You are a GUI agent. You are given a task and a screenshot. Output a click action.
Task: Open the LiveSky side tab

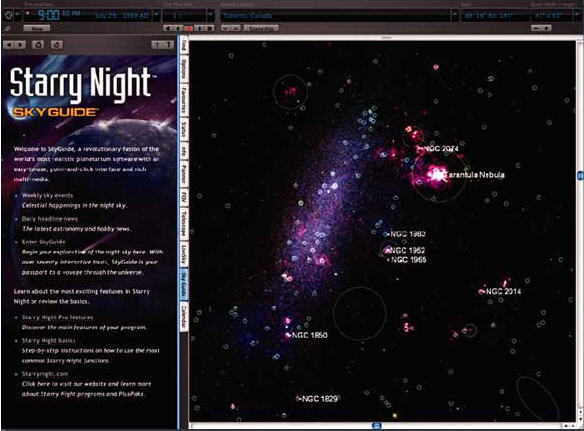tap(184, 254)
